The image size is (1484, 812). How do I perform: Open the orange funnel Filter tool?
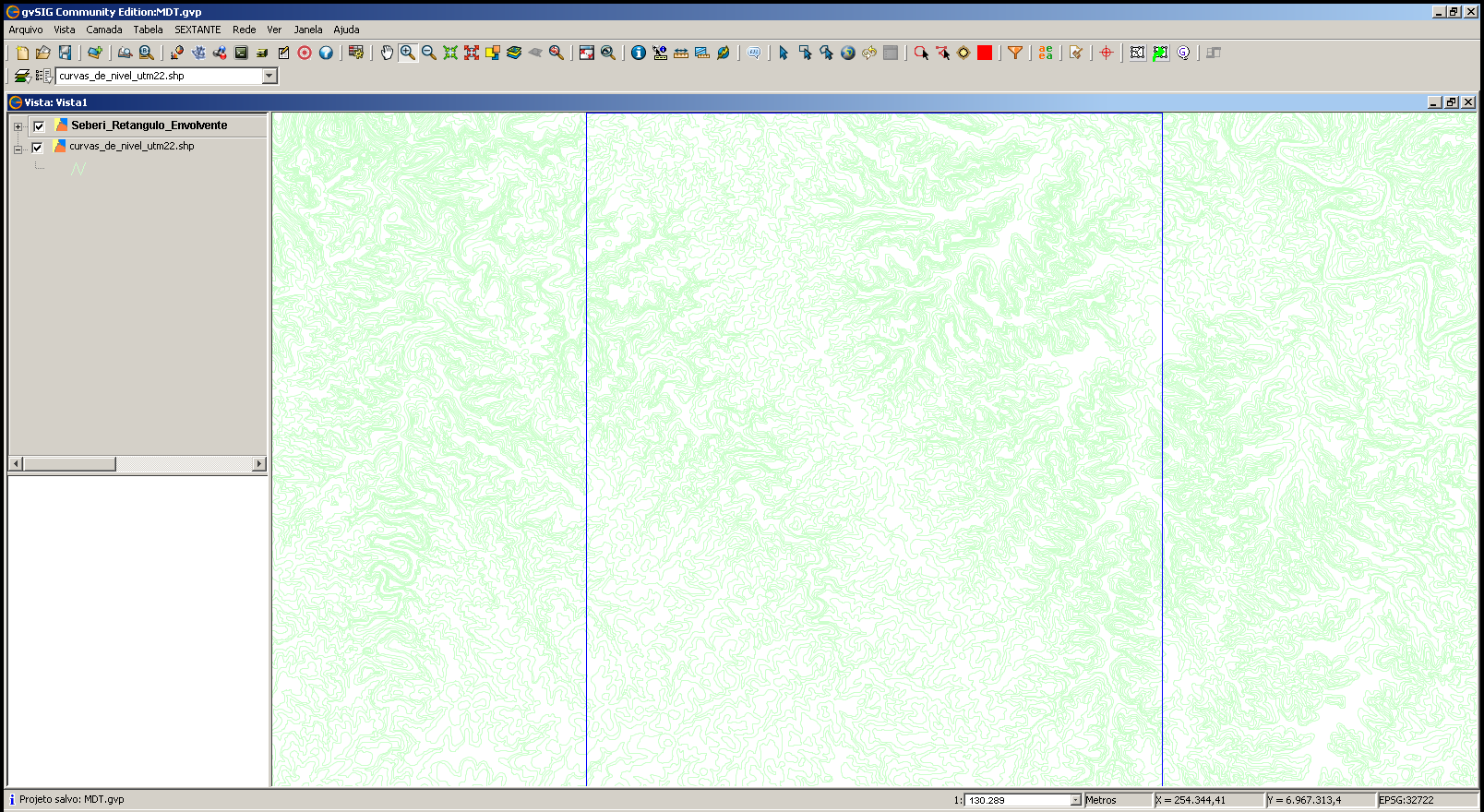(x=1015, y=53)
